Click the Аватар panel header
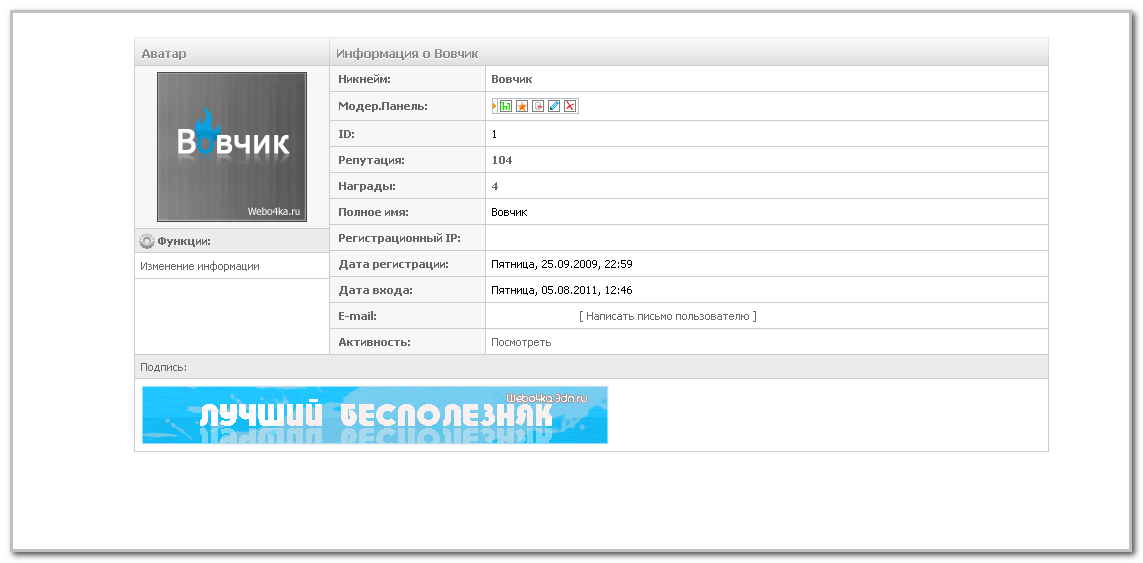1143x563 pixels. click(x=164, y=53)
